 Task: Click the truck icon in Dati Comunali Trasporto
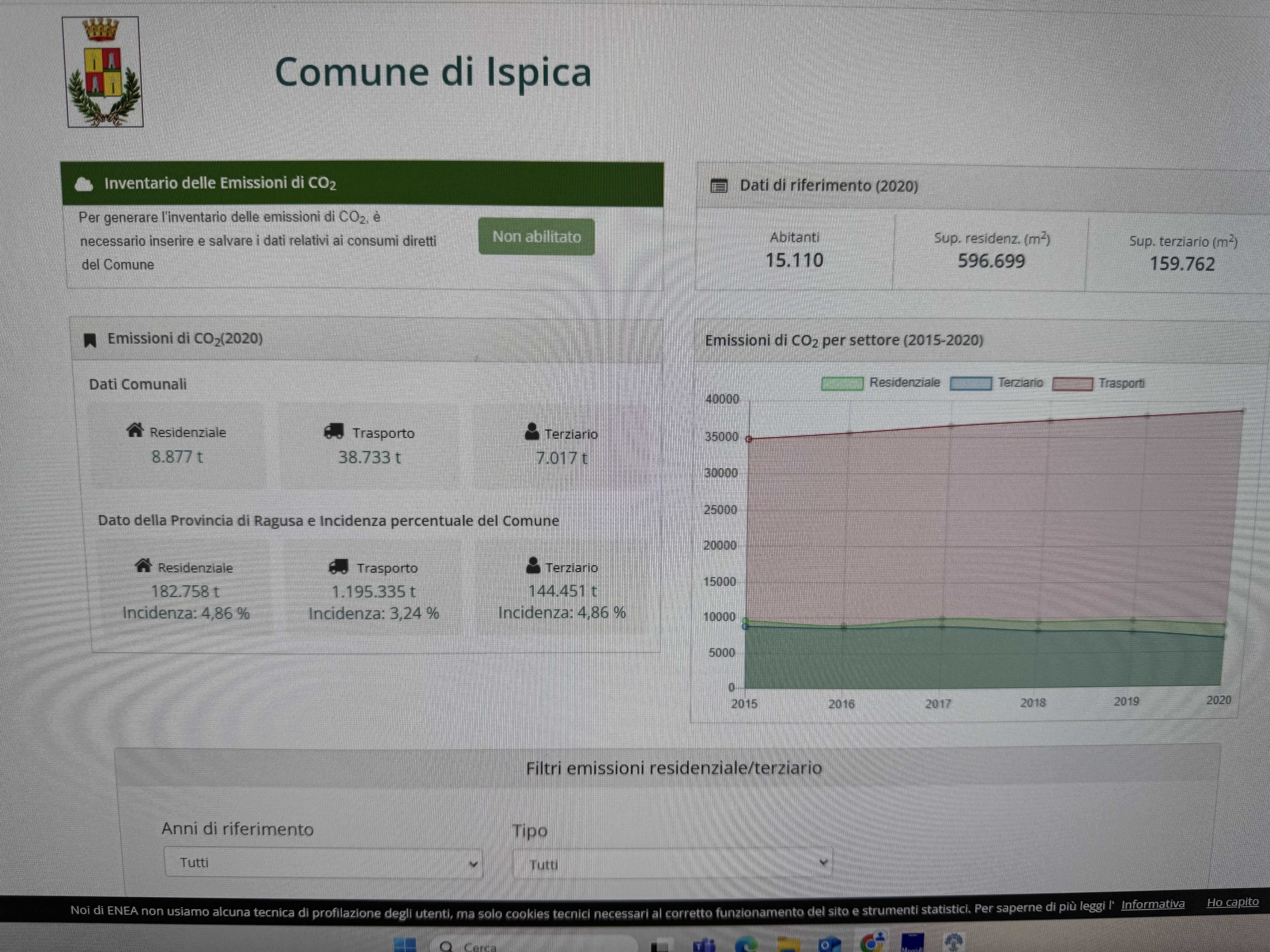(x=334, y=432)
